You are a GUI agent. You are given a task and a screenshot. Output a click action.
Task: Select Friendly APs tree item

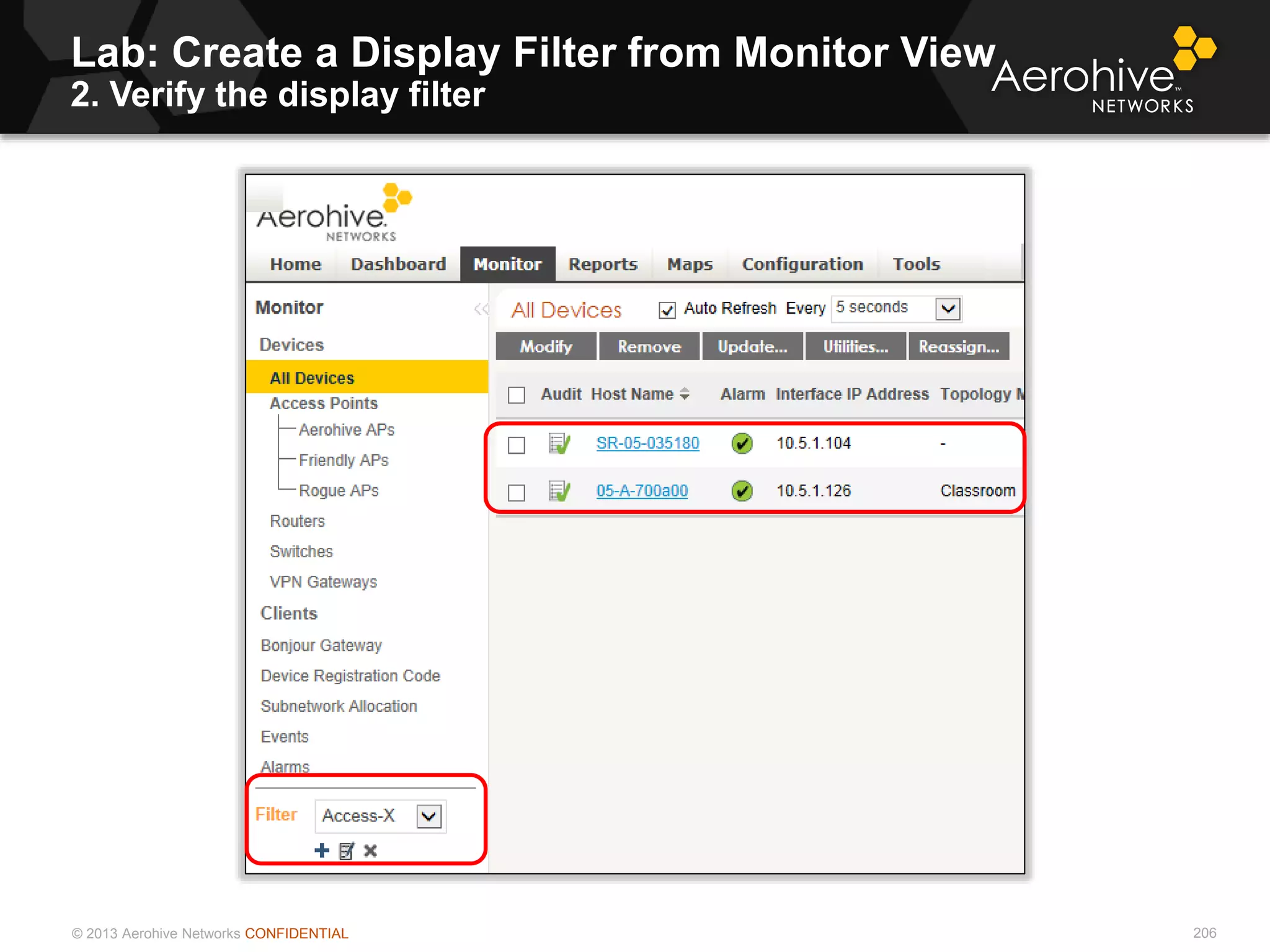(x=344, y=461)
